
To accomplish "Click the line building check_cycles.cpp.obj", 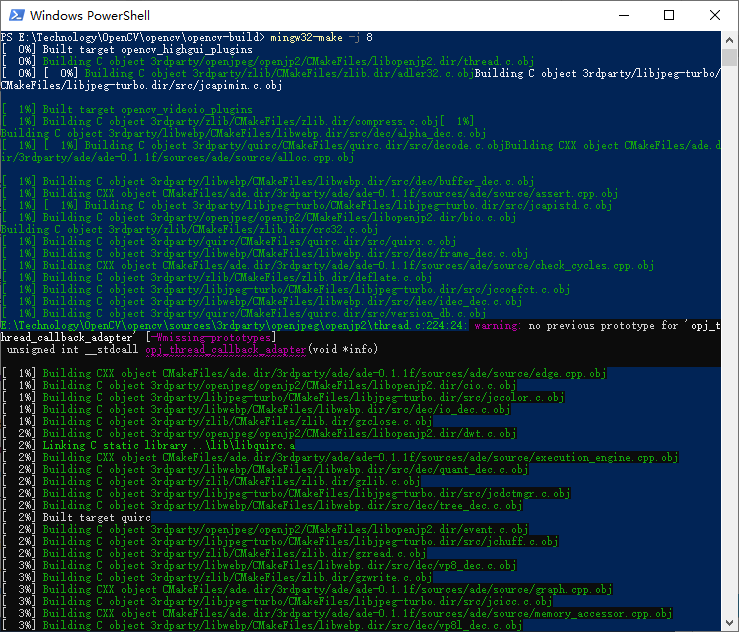I will (328, 265).
